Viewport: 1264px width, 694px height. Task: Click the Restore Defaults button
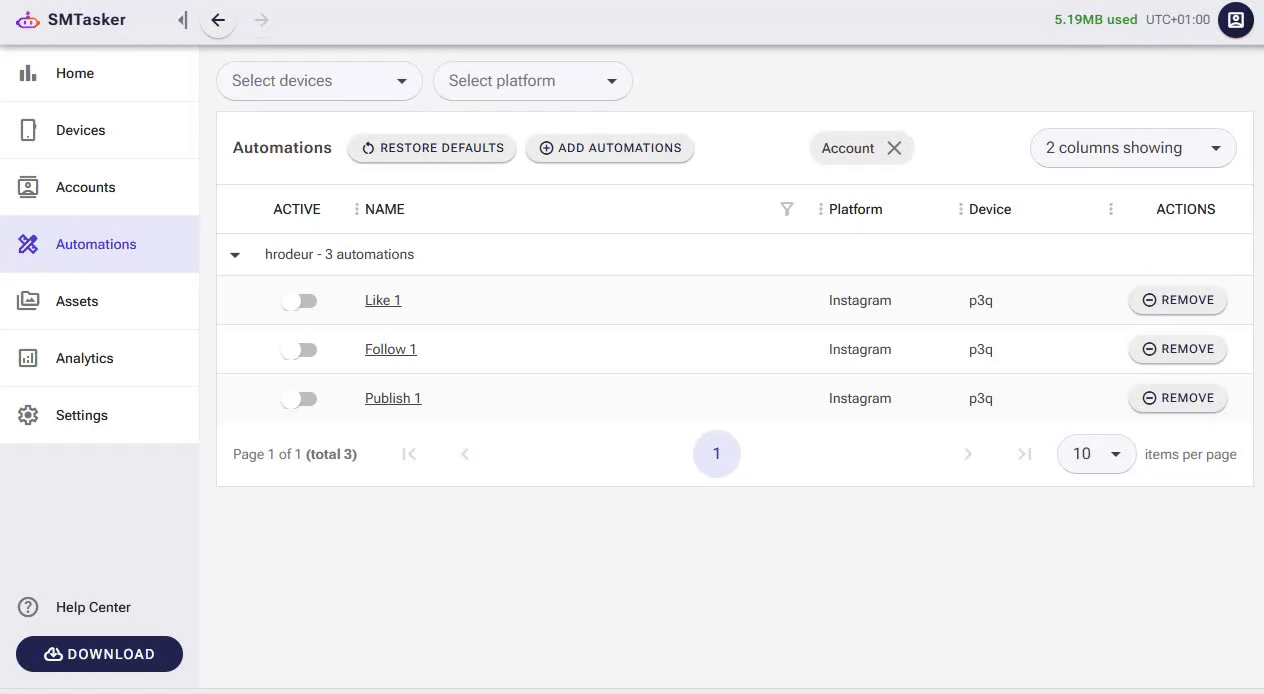coord(432,148)
